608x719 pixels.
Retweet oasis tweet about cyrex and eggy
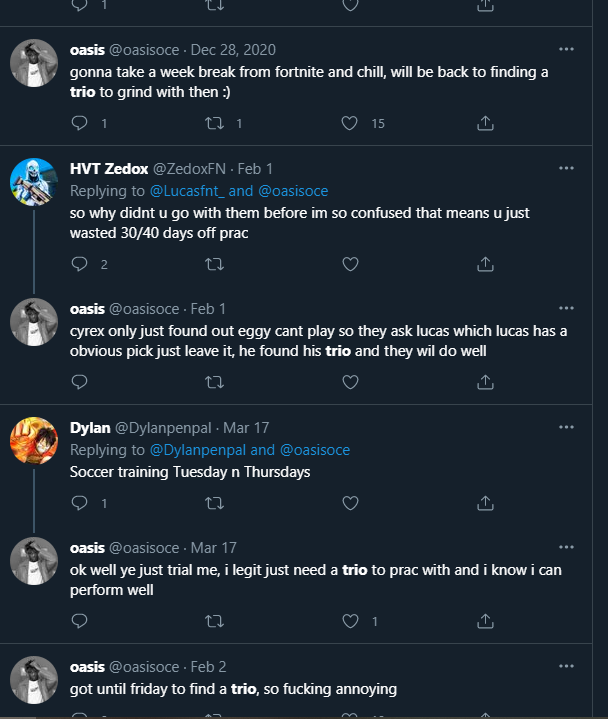214,381
